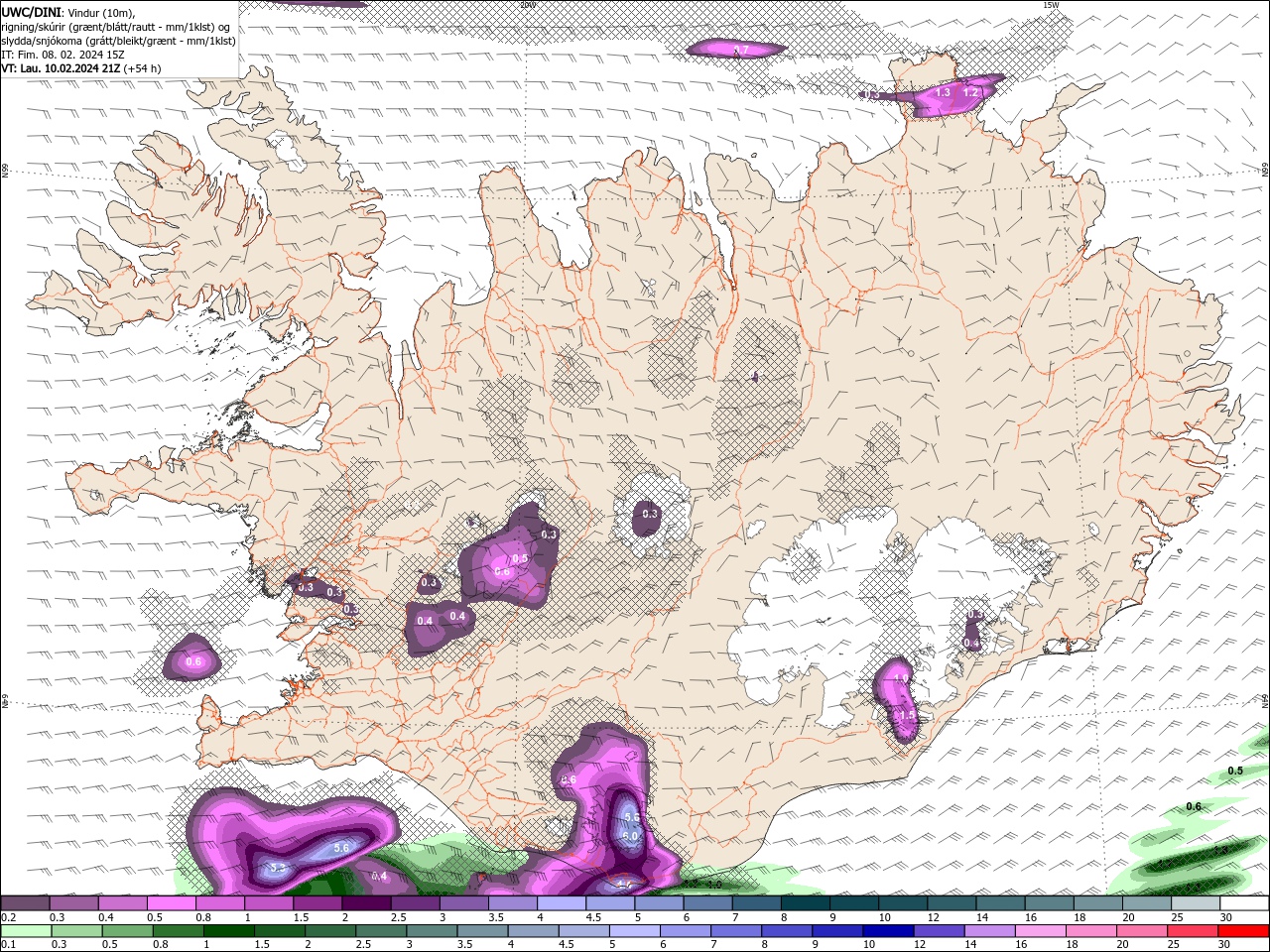1270x952 pixels.
Task: Click the forecast offset '(+54 h)'
Action: 143,68
